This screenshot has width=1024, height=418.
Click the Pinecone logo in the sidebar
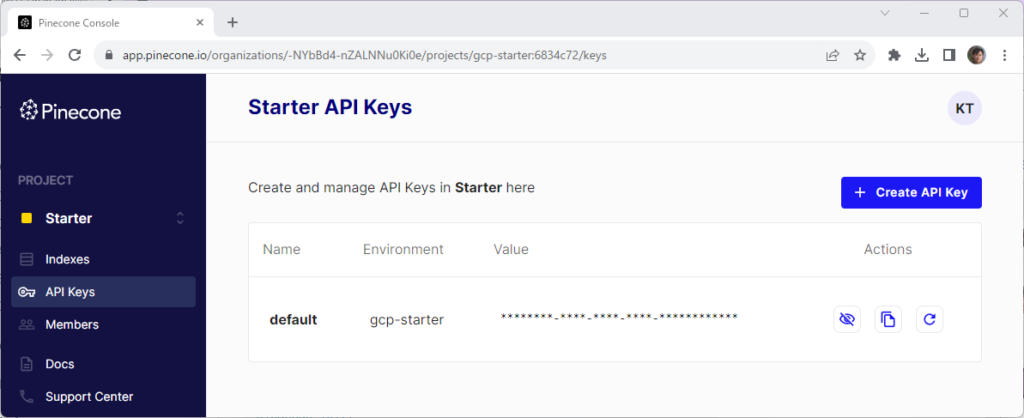[x=71, y=111]
